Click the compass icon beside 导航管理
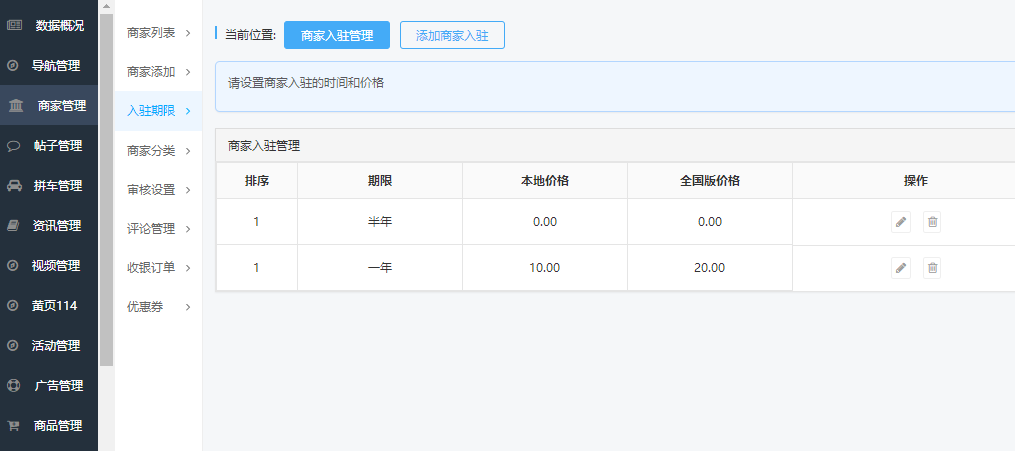 12,65
